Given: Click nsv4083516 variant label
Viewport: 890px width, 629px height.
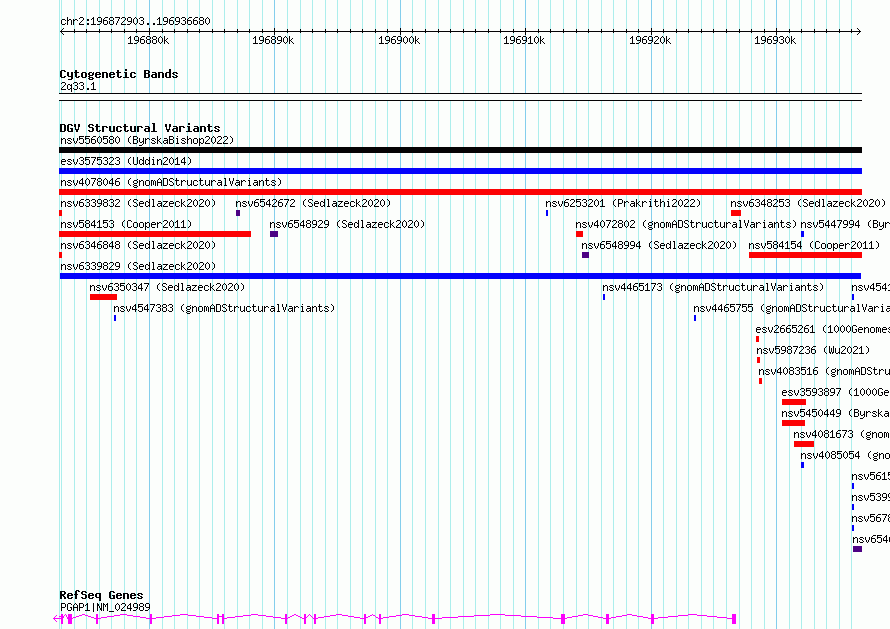Looking at the screenshot, I should [824, 371].
